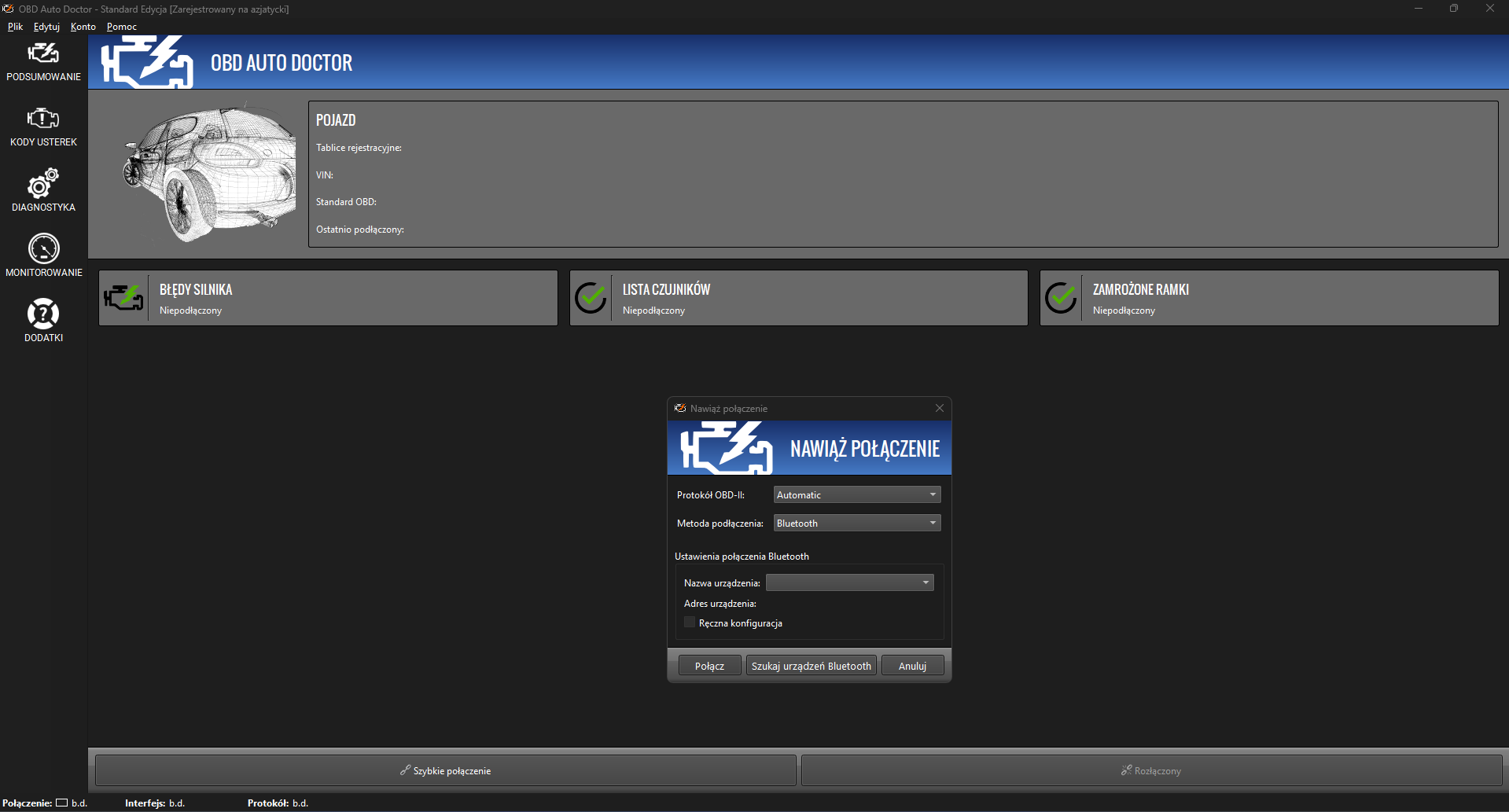The width and height of the screenshot is (1509, 812).
Task: Click Szukaj urządzeń Bluetooth button
Action: tap(812, 666)
